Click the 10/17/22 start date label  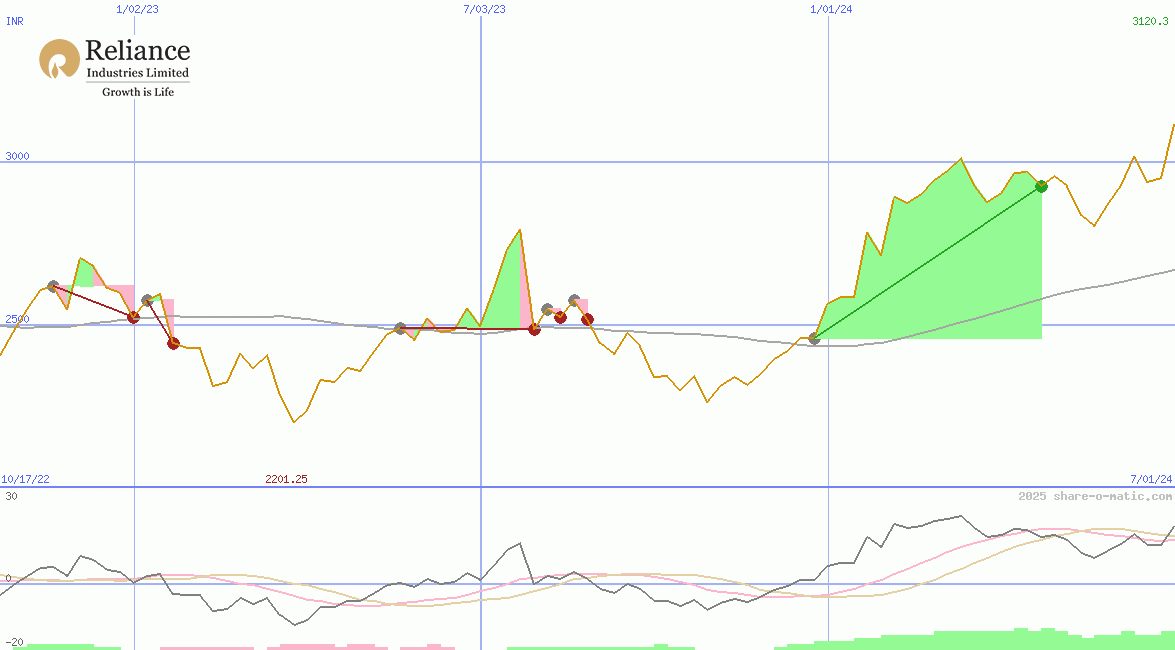(x=26, y=480)
